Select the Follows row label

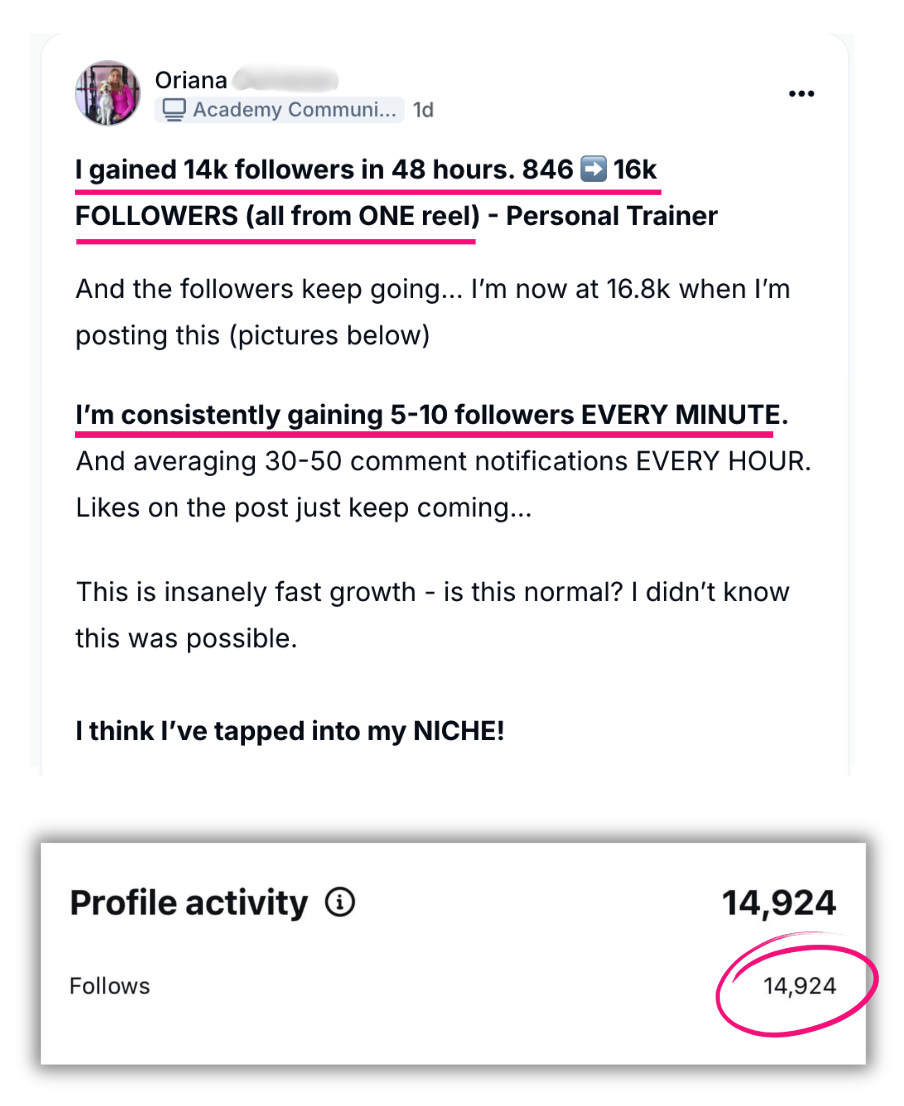pyautogui.click(x=110, y=986)
